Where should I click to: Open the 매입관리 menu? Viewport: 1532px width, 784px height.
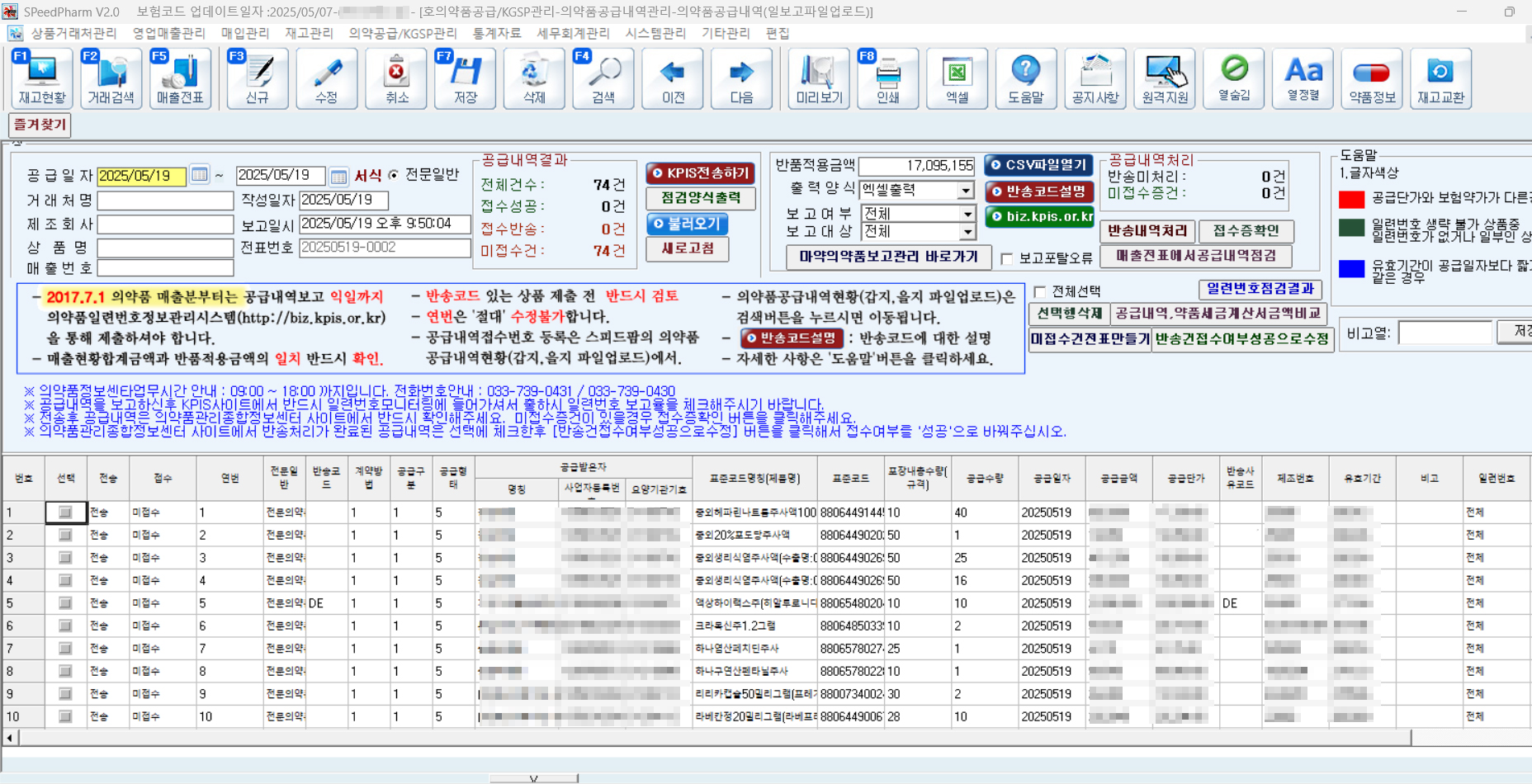pyautogui.click(x=245, y=33)
